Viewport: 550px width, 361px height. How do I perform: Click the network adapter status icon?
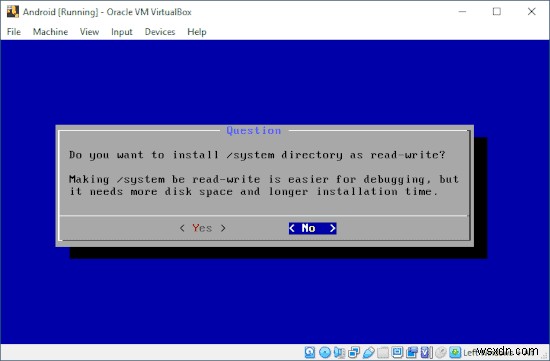pos(354,352)
